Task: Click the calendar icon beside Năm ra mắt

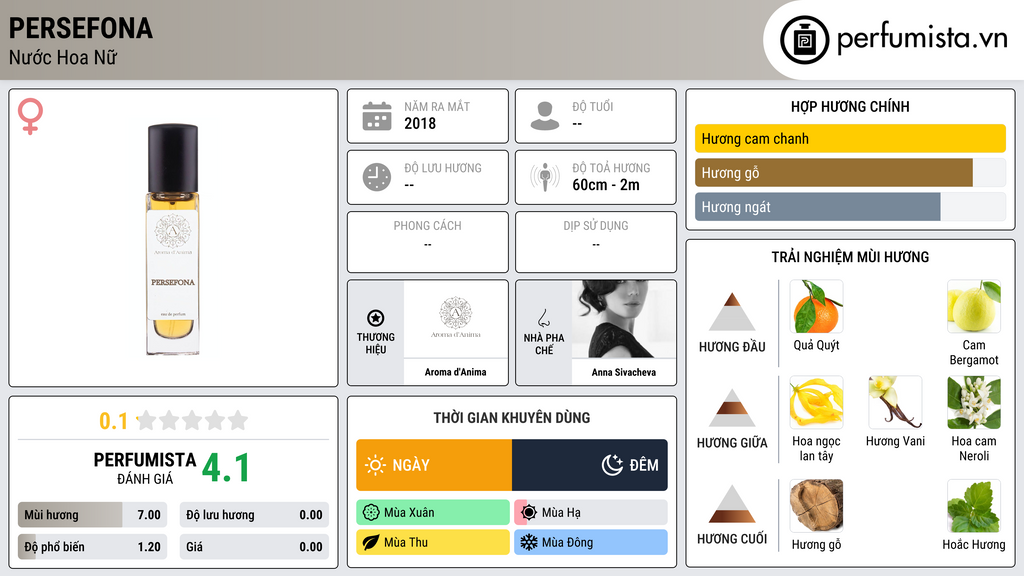Action: coord(377,116)
